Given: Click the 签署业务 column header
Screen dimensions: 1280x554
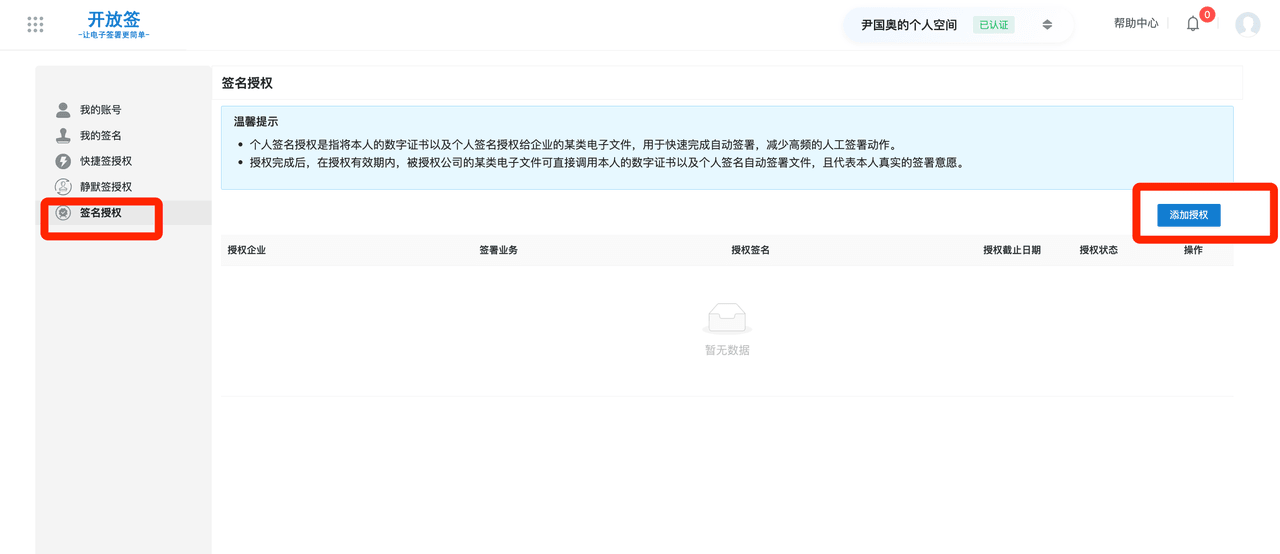Looking at the screenshot, I should click(x=499, y=250).
